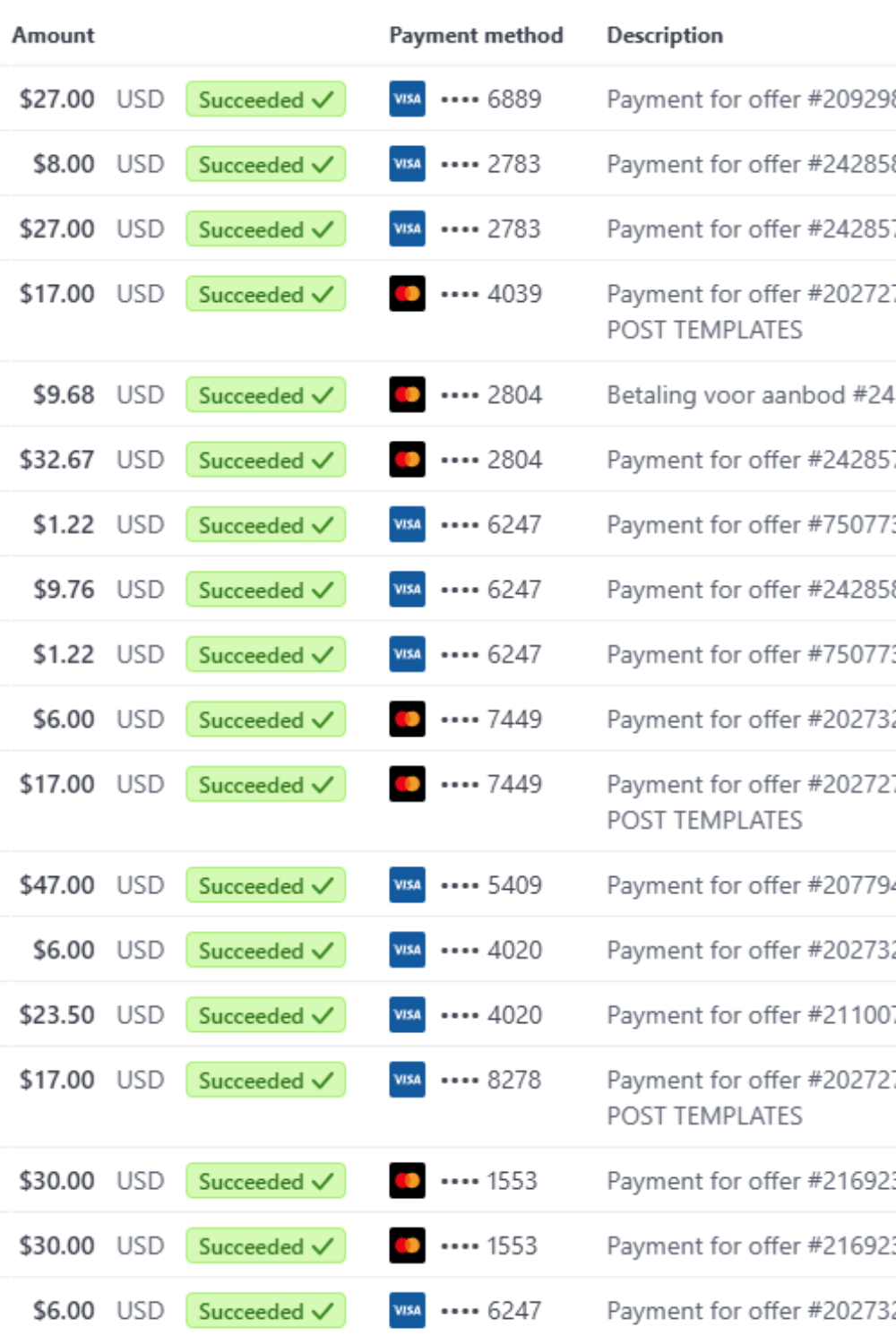Open the Betaling voor aanbod payment description
This screenshot has width=896, height=1344.
751,395
